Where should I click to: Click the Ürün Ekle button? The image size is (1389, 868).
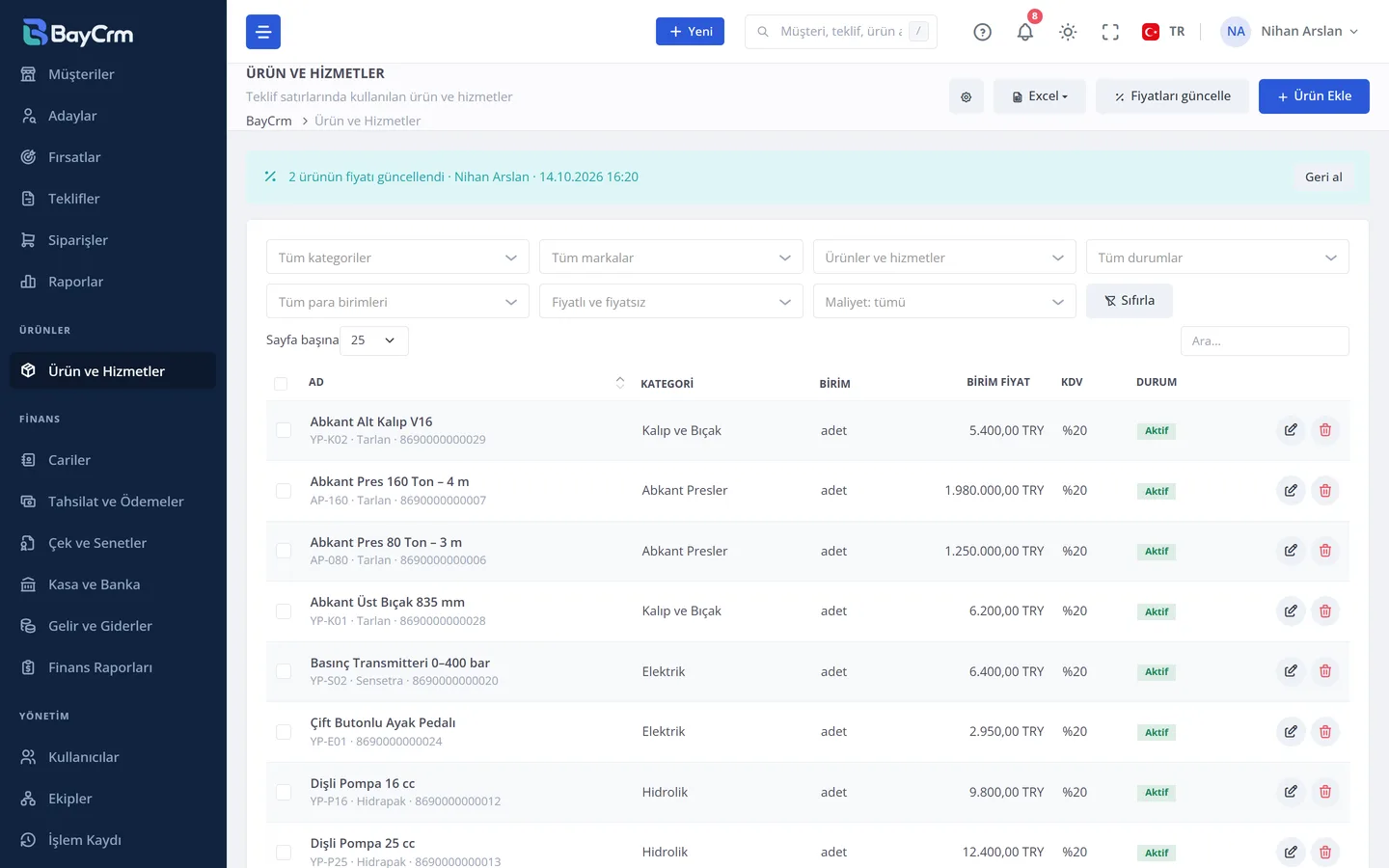tap(1314, 96)
